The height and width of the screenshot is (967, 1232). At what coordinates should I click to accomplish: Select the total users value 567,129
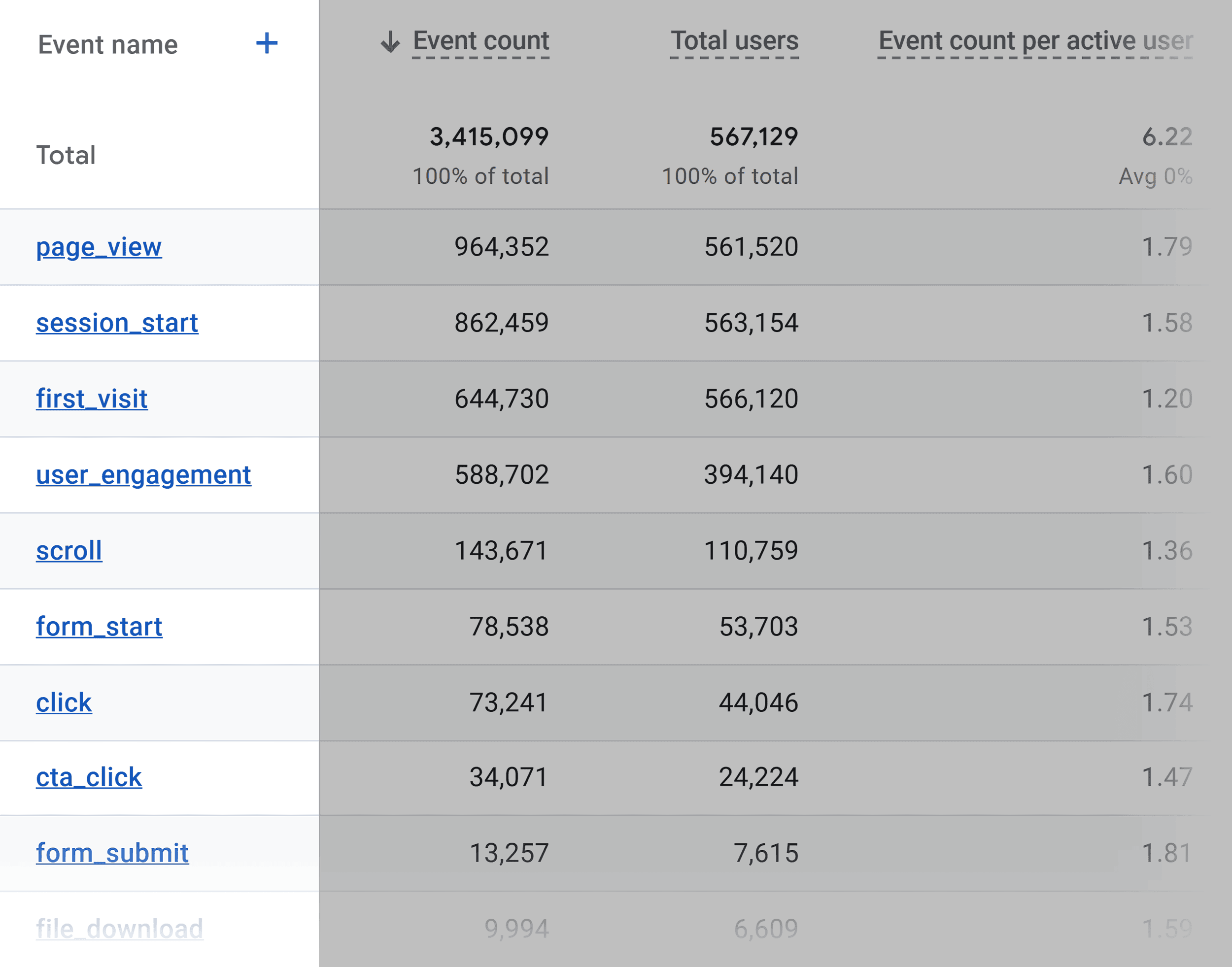point(754,136)
